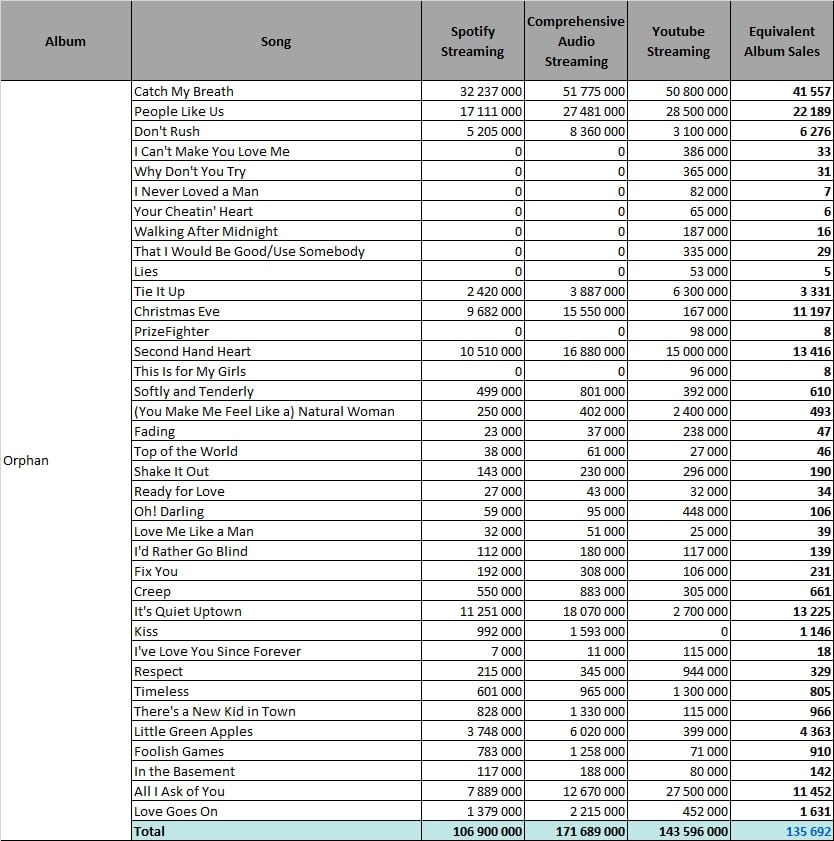Click the Youtube Streaming column header
The width and height of the screenshot is (834, 841).
pos(678,41)
